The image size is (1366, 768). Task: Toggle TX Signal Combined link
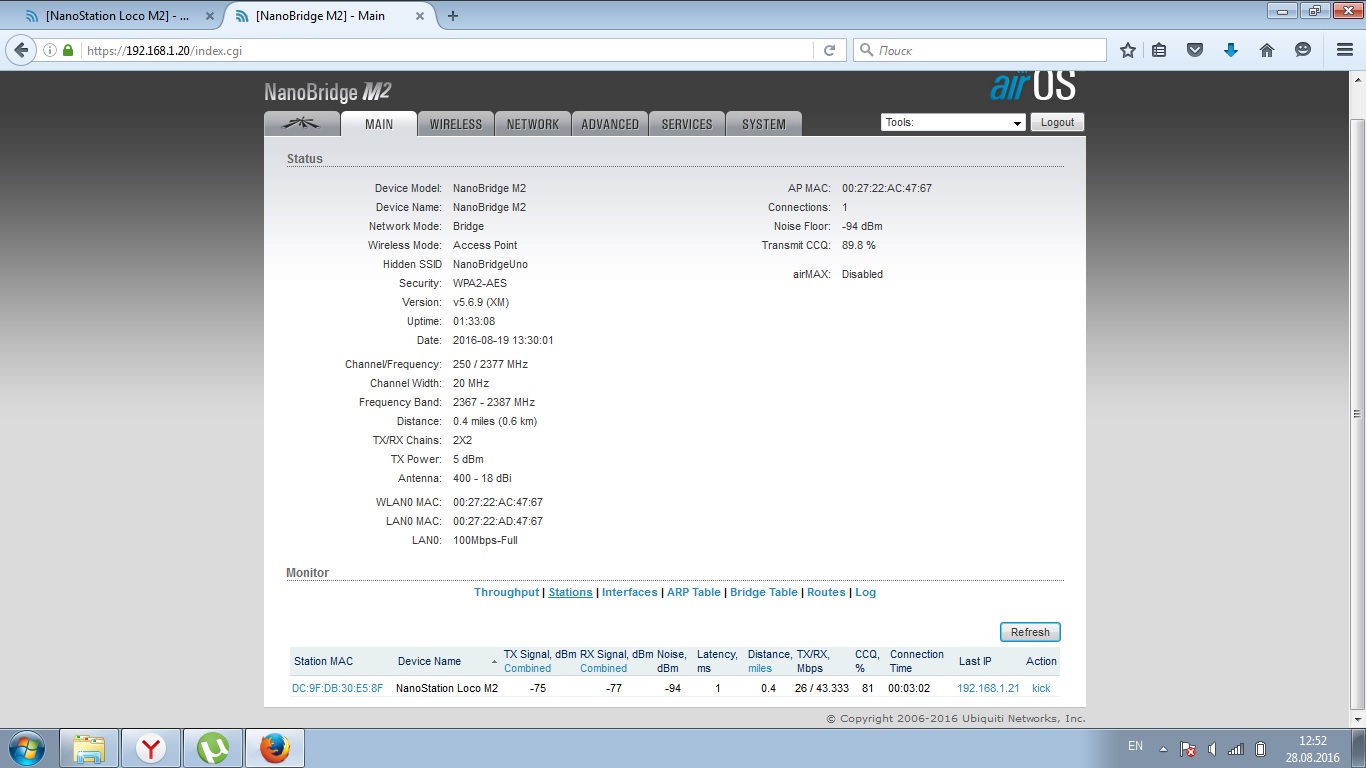[527, 668]
